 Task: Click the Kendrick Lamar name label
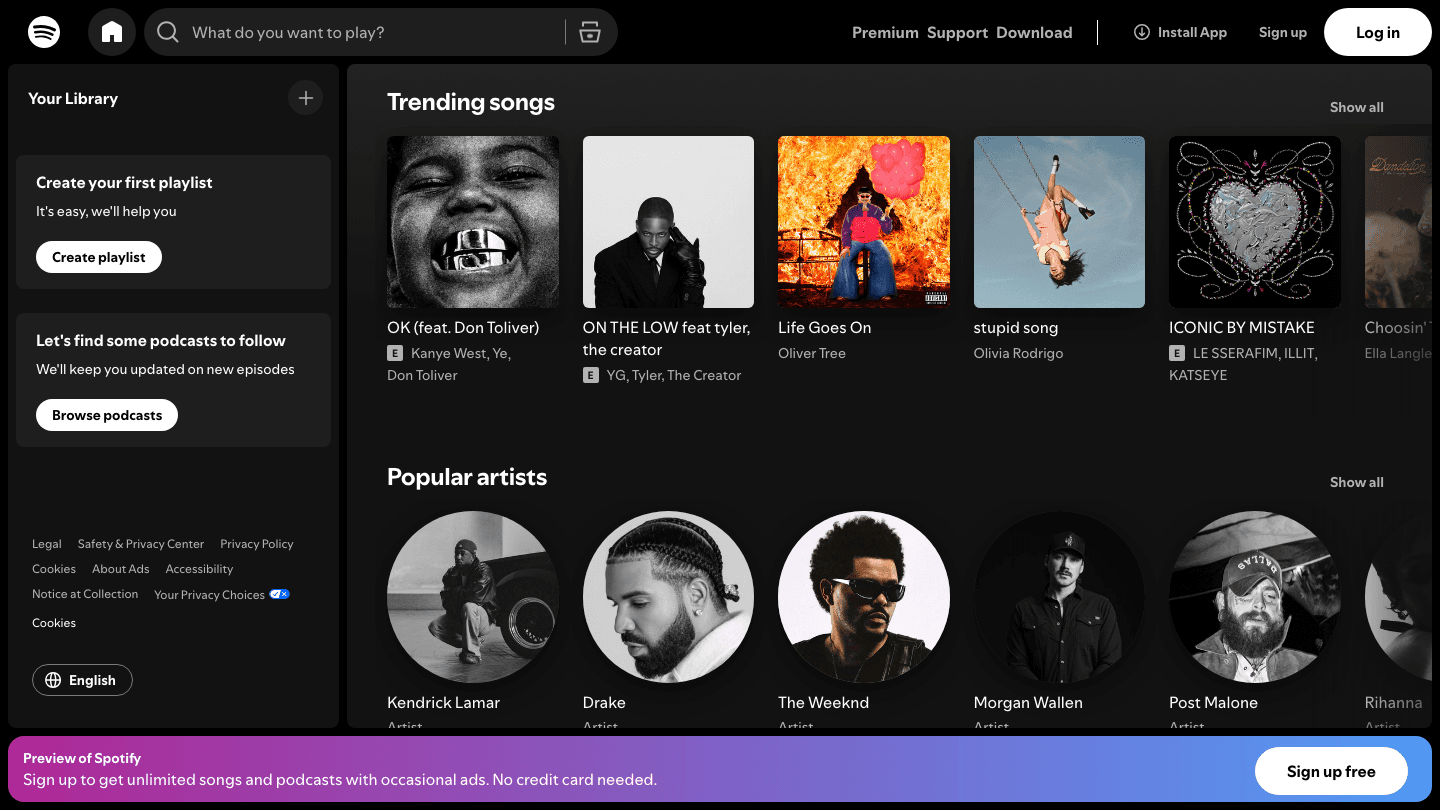pyautogui.click(x=444, y=702)
